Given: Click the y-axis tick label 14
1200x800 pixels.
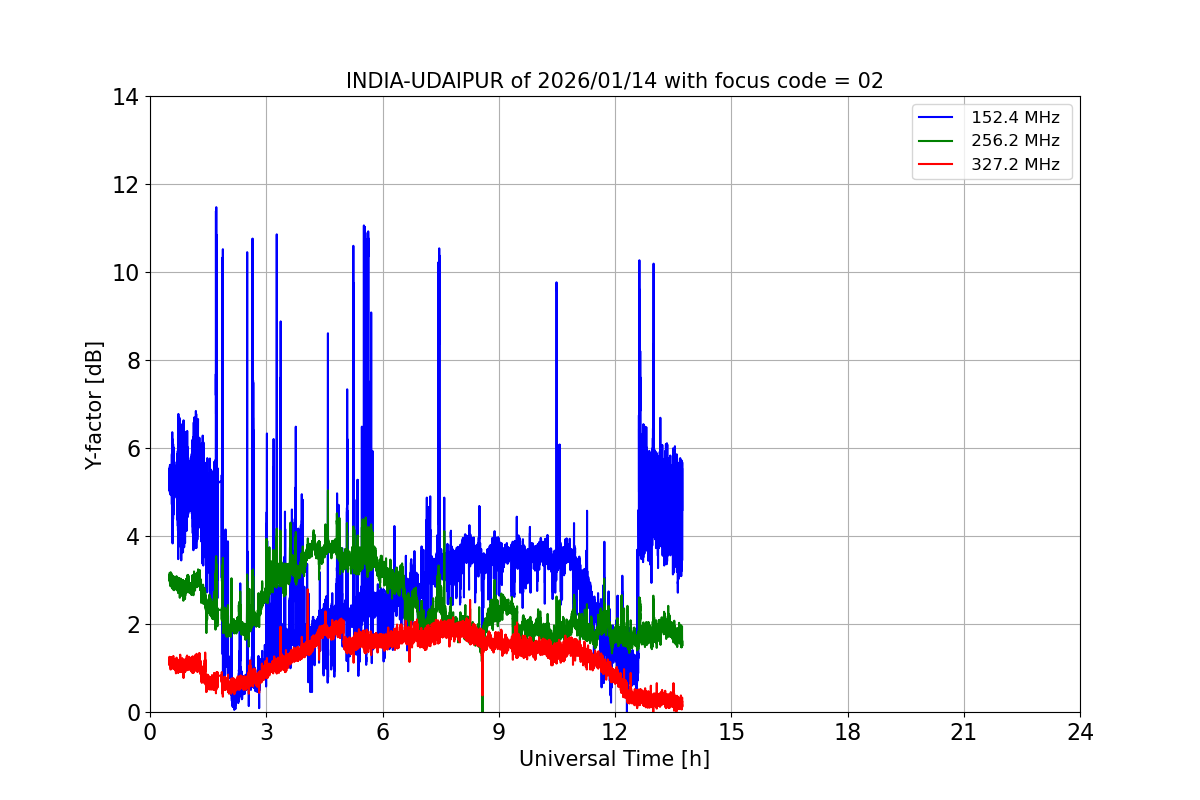Looking at the screenshot, I should click(x=125, y=97).
